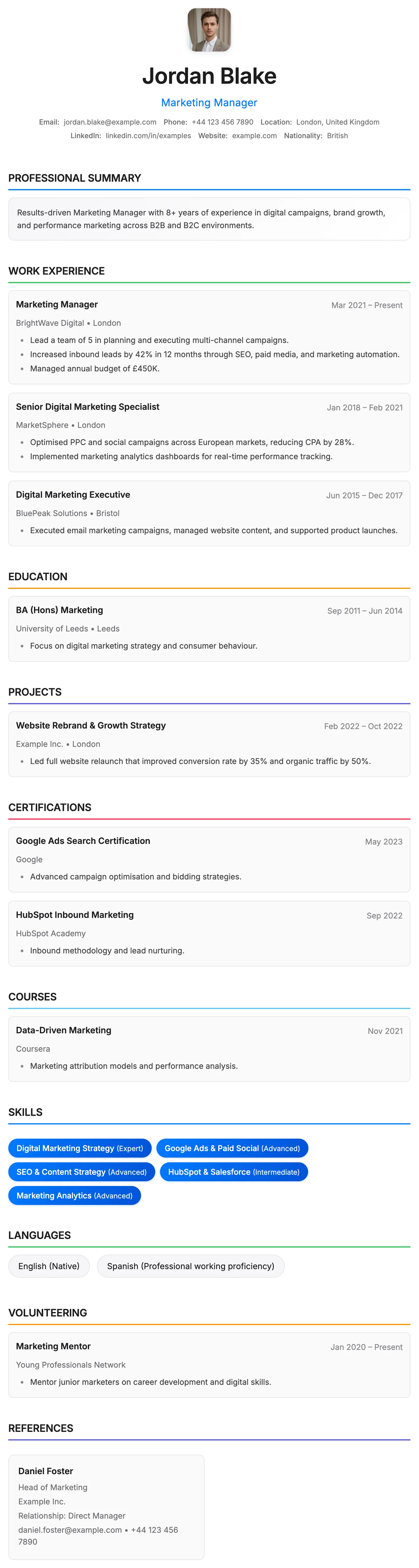
Task: Open the example.com website link
Action: coord(254,136)
